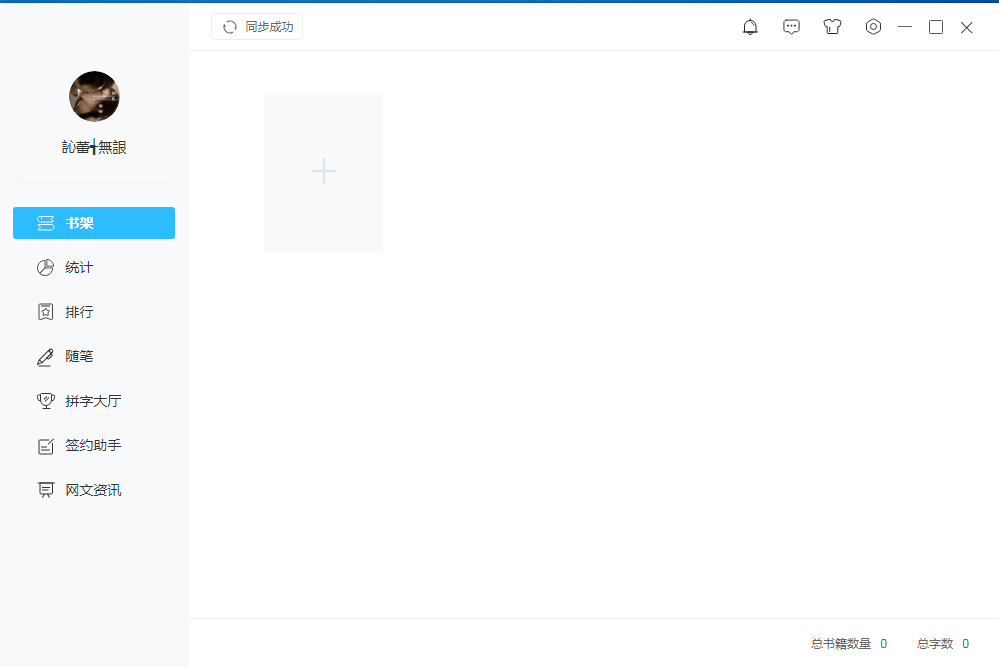Viewport: 999px width, 667px height.
Task: Open the 随笔 notes menu item
Action: (x=94, y=357)
